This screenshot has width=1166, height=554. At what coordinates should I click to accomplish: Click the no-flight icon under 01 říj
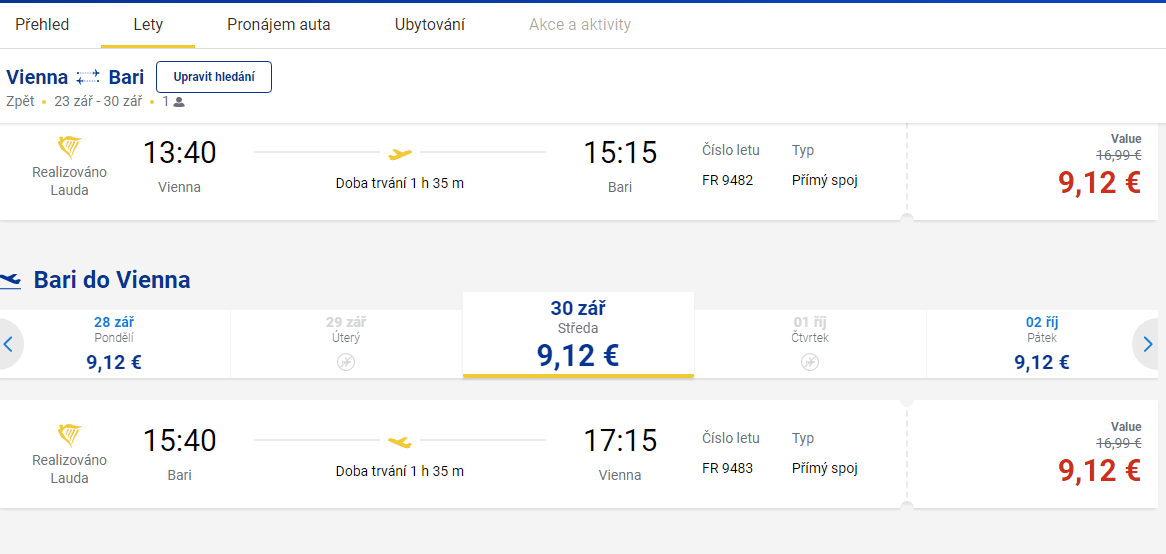coord(810,362)
